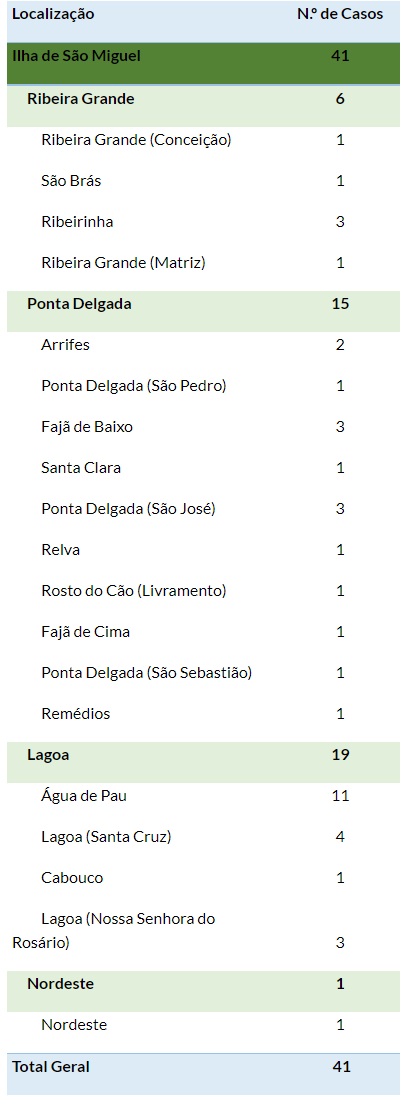Select the Água de Pau row

(x=204, y=796)
